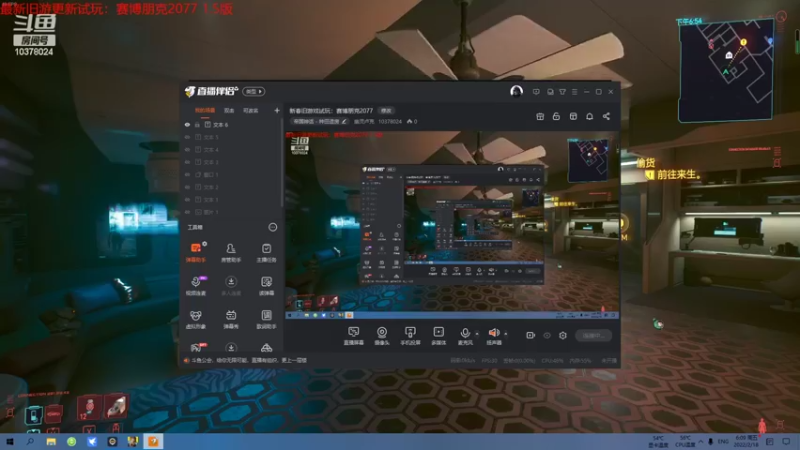Toggle visibility eye of 文本 5
Screen dimensions: 800x450
pyautogui.click(x=187, y=137)
